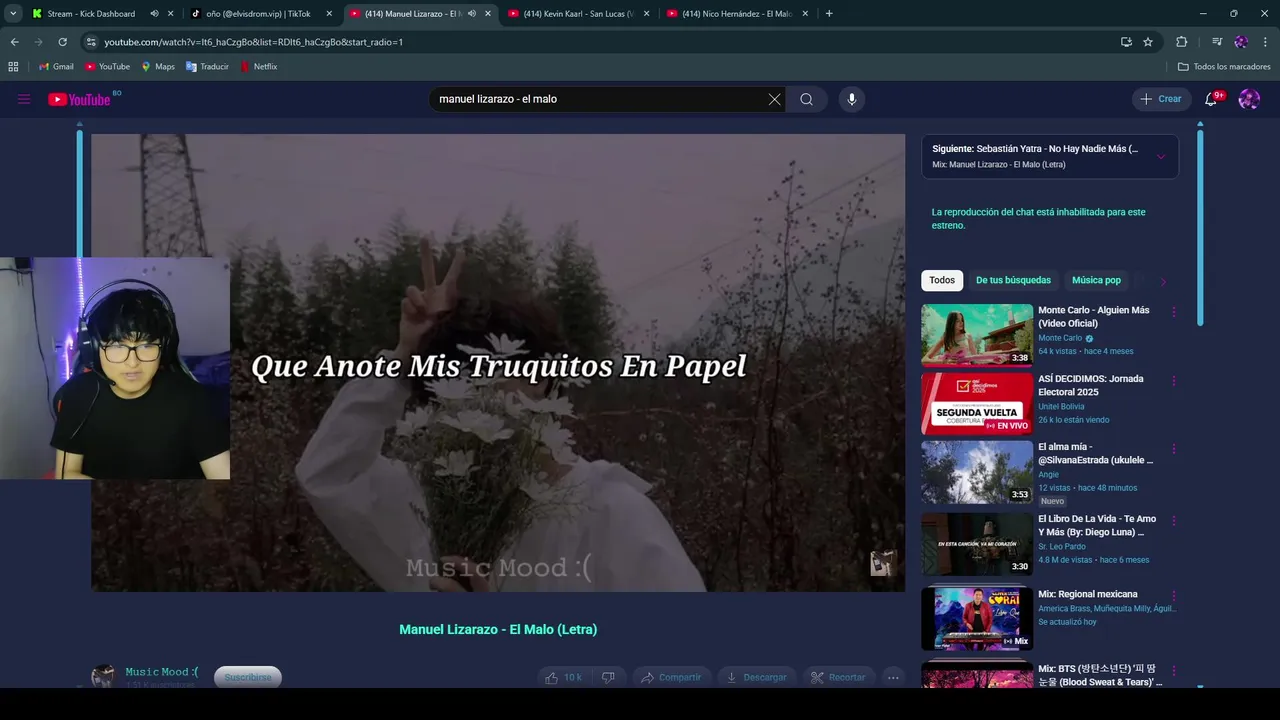Close the TikTok tab
The image size is (1280, 720).
tap(329, 14)
